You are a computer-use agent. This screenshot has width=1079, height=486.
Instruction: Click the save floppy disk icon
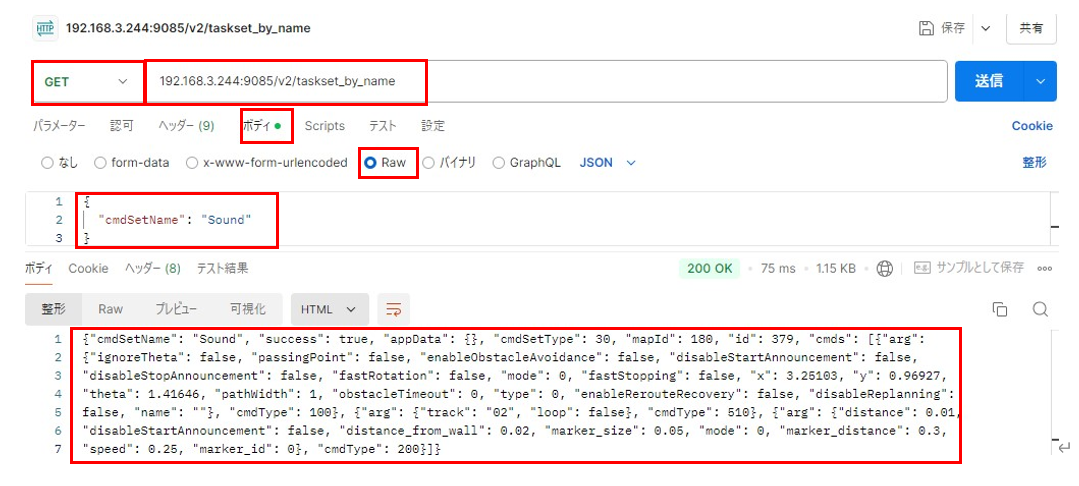(x=926, y=29)
